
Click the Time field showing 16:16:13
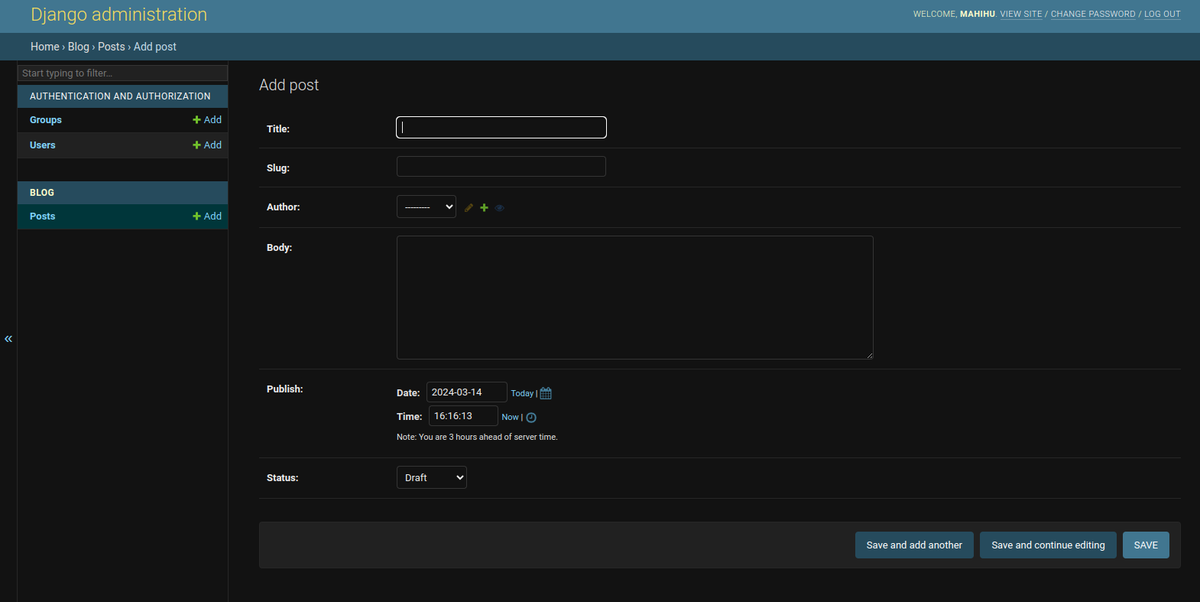463,416
